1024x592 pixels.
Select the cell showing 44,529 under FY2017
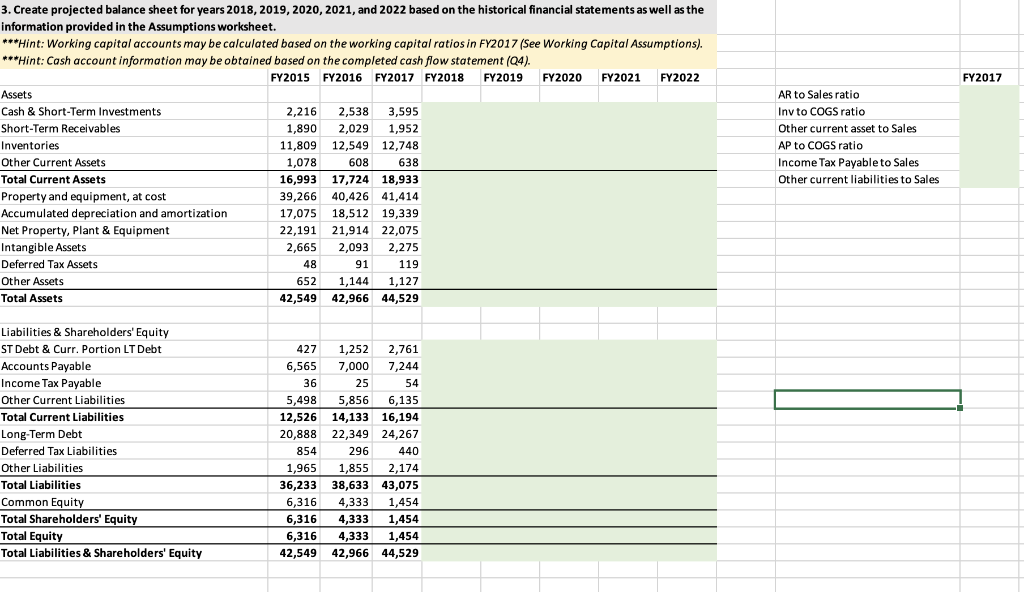pos(398,298)
